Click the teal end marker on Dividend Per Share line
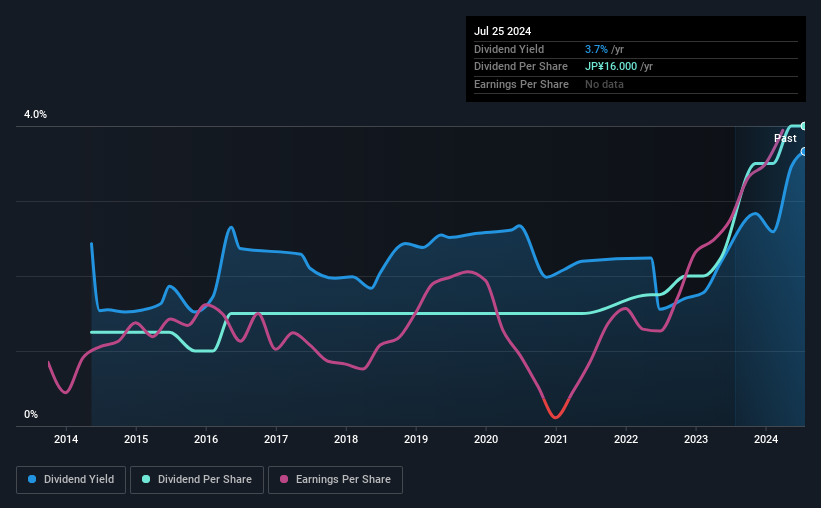Screen dimensions: 821x508 [804, 126]
